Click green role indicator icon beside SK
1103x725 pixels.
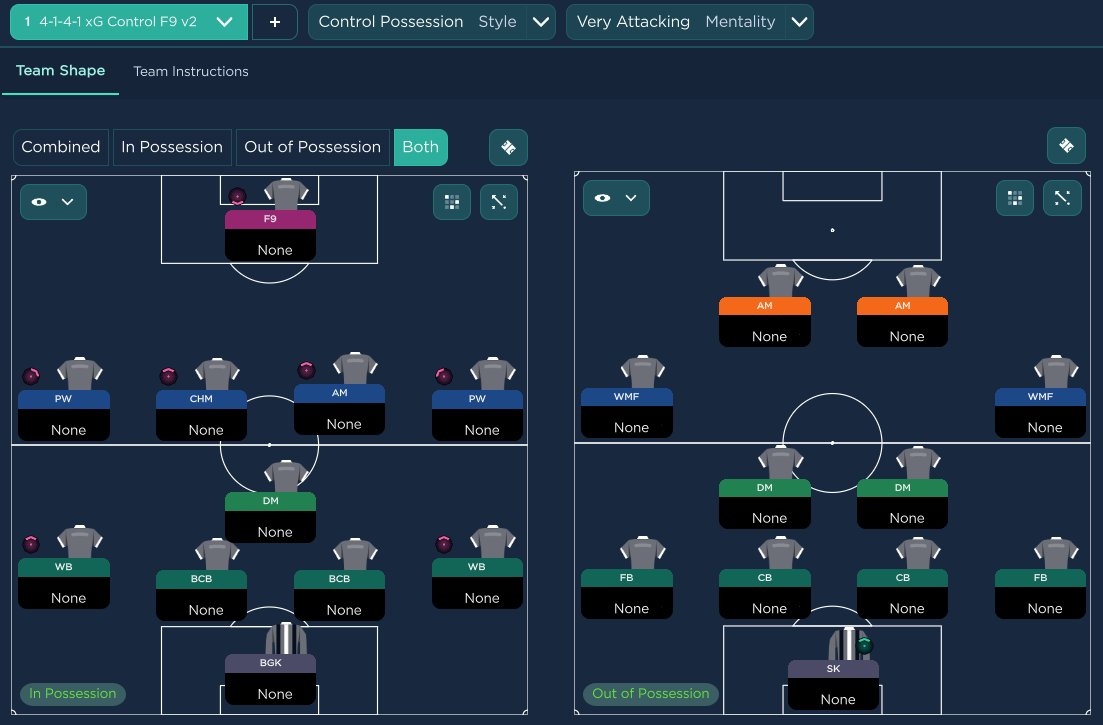[x=865, y=644]
